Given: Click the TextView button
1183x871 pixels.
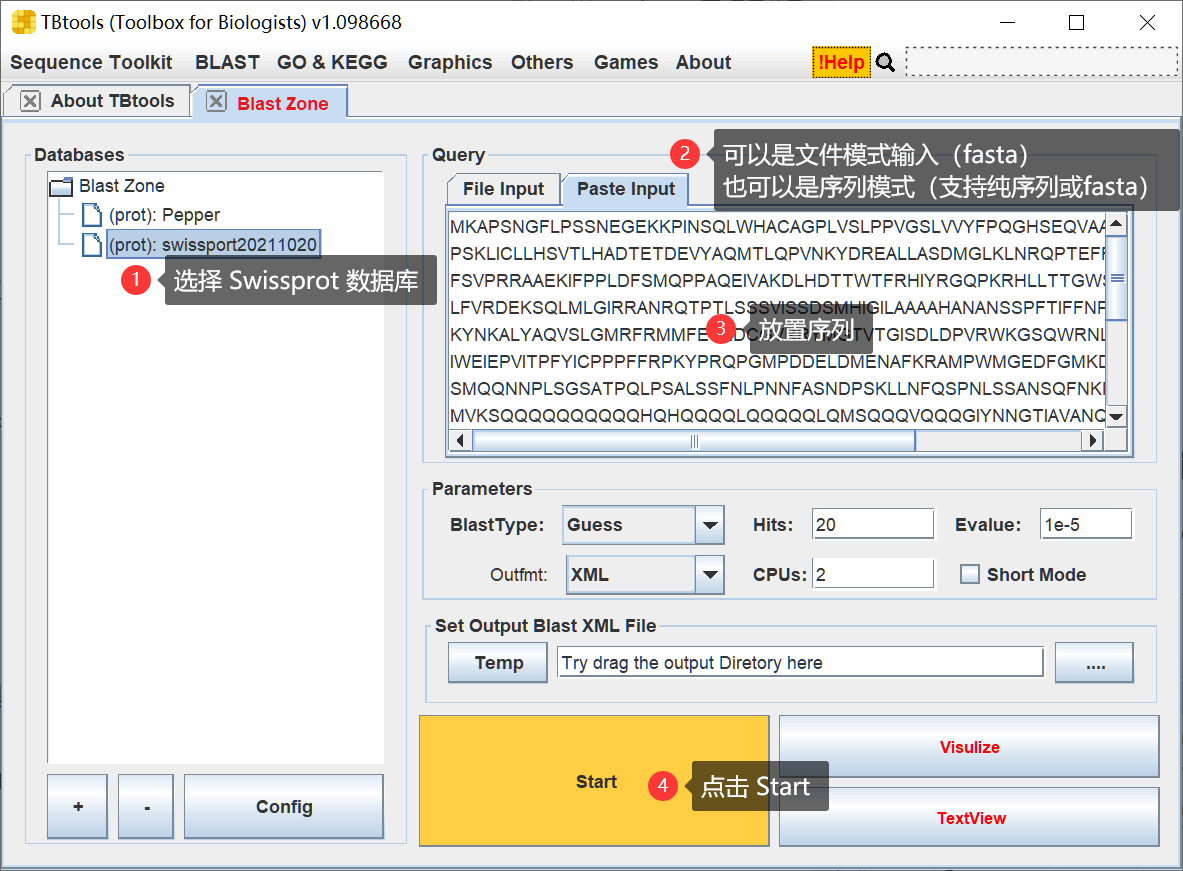Looking at the screenshot, I should [x=969, y=817].
